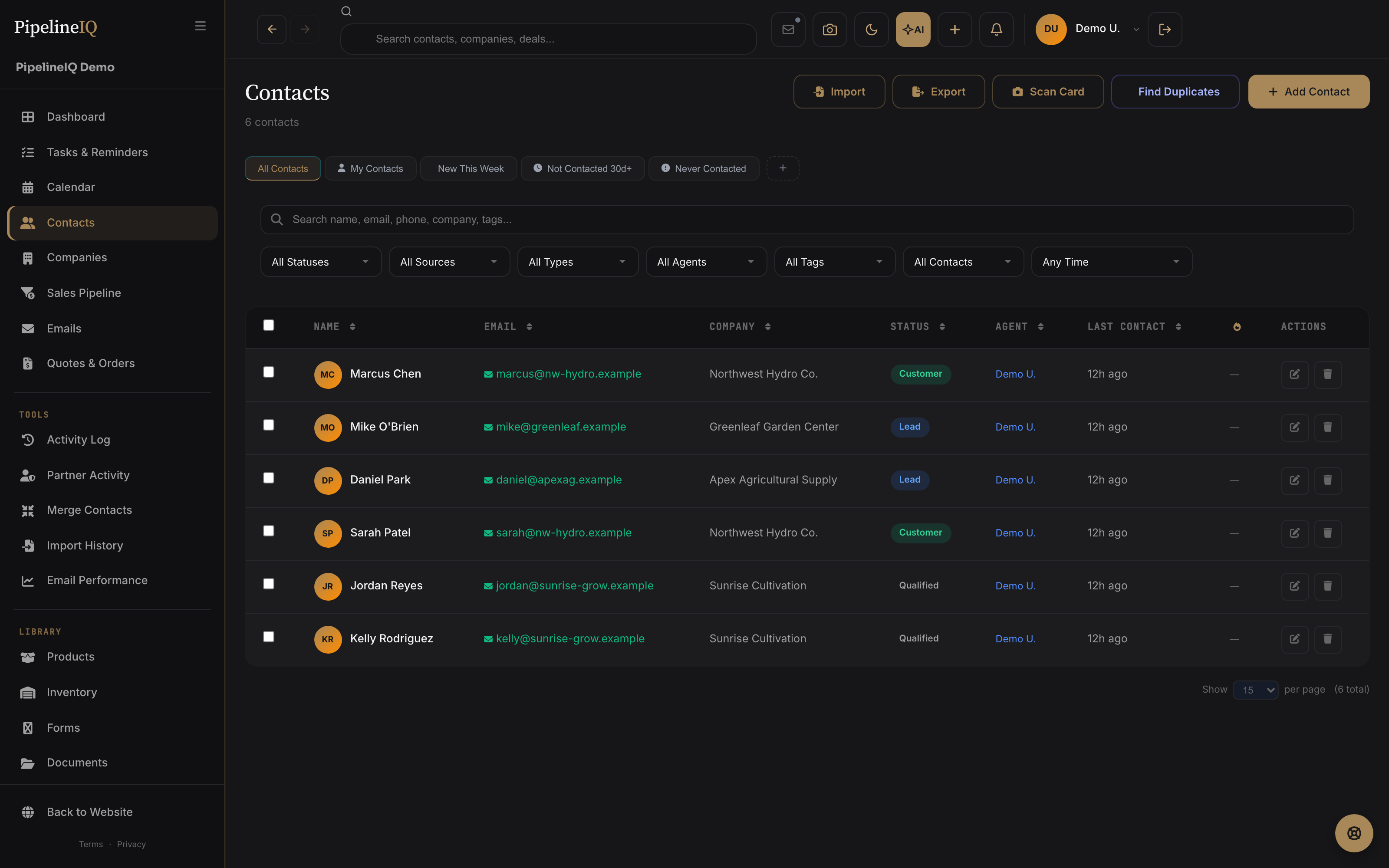Delete the Marcus Chen contact
Viewport: 1389px width, 868px height.
(x=1328, y=374)
